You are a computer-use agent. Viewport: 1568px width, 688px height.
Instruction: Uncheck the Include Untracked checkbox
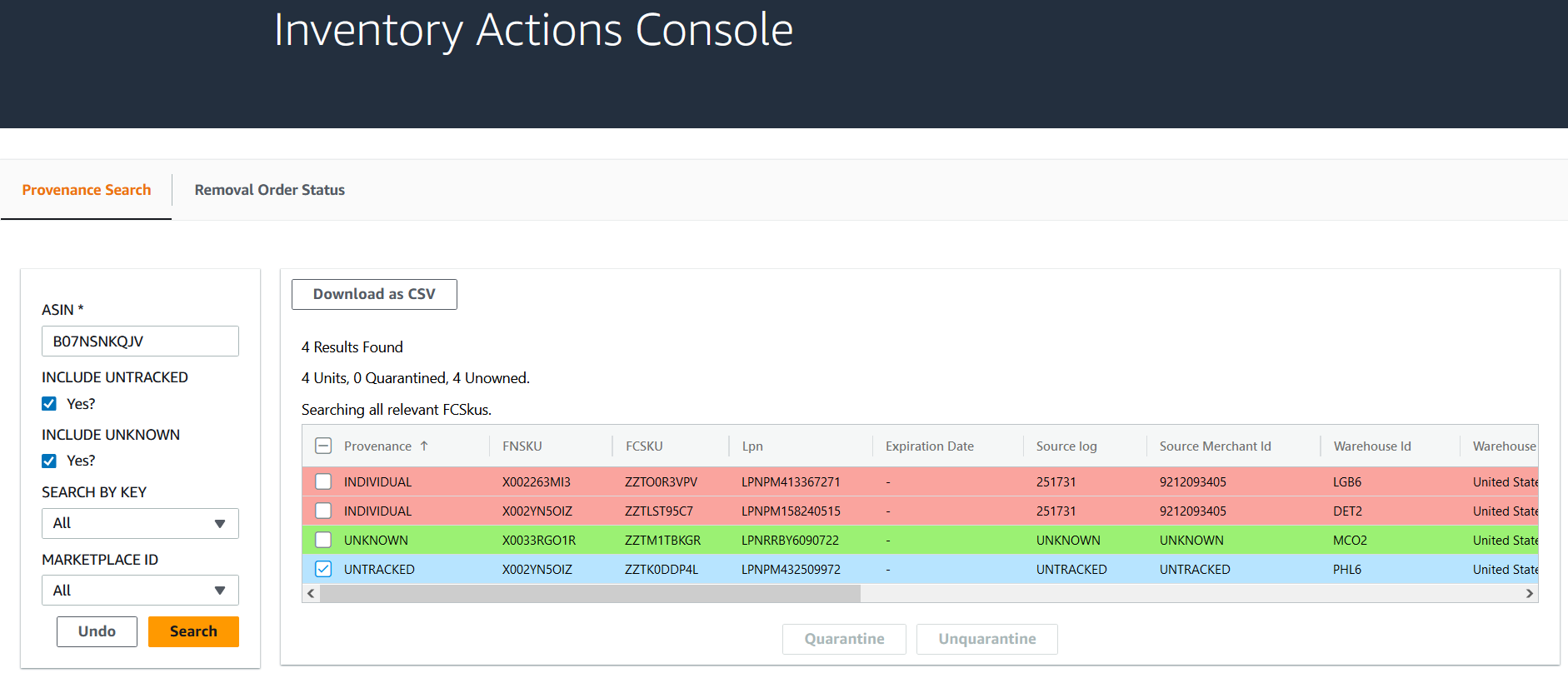(x=49, y=404)
